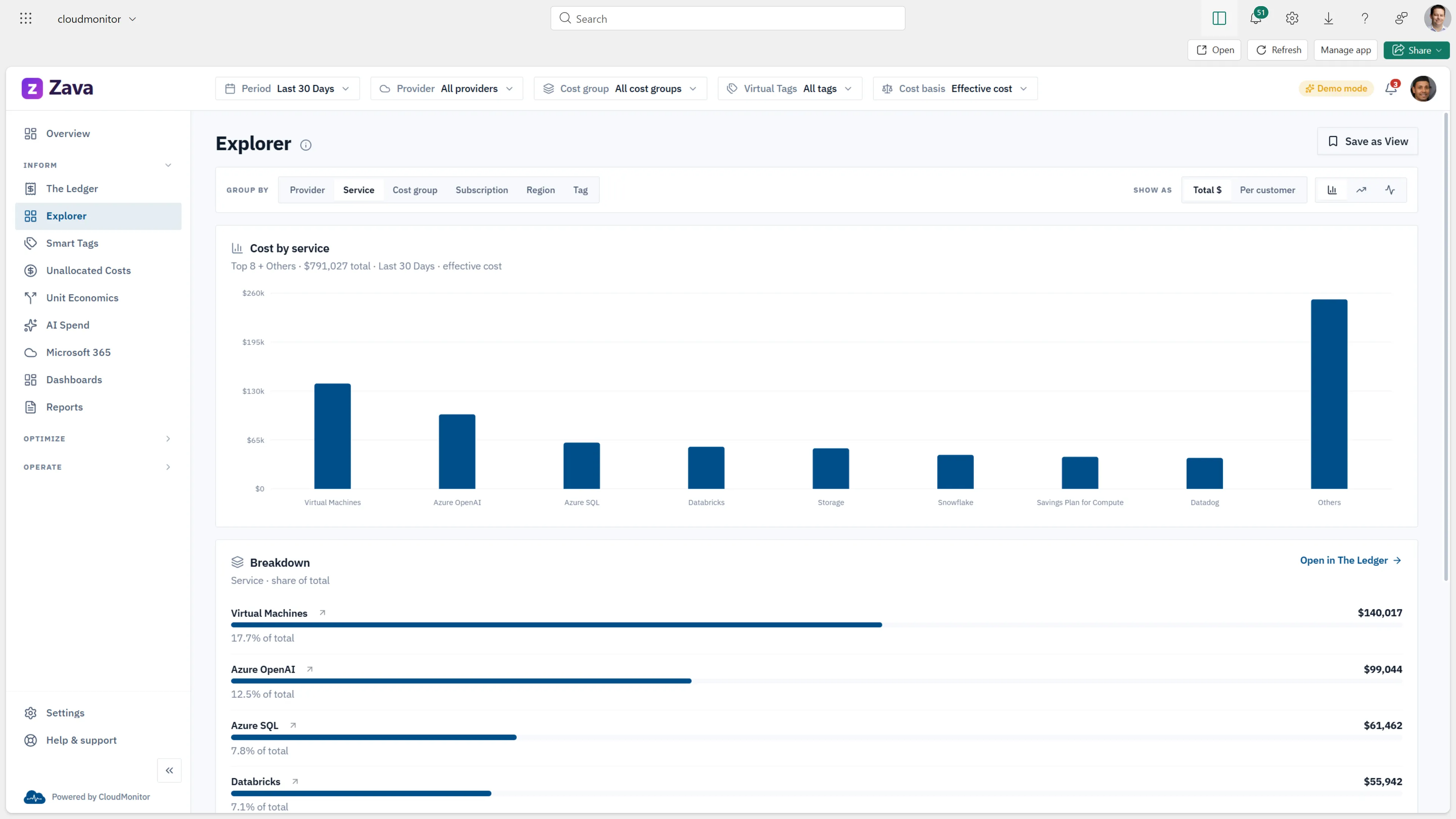Viewport: 1456px width, 819px height.
Task: Click the feedback people icon in top bar
Action: (x=1401, y=19)
